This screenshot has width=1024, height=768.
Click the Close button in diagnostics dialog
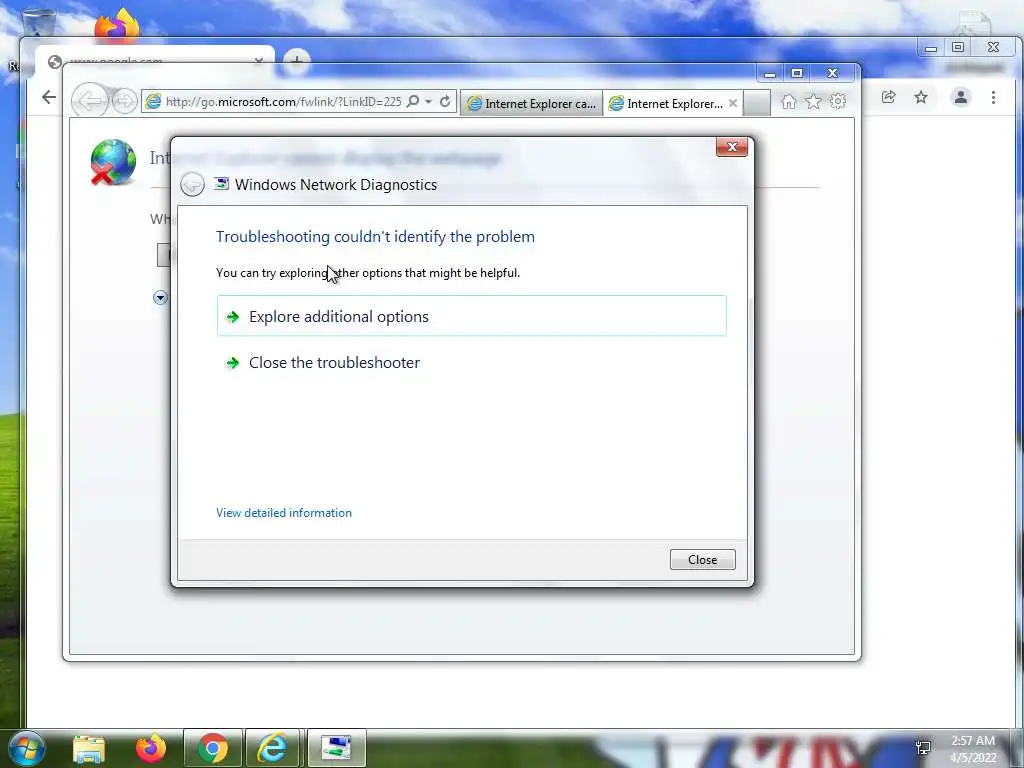702,560
